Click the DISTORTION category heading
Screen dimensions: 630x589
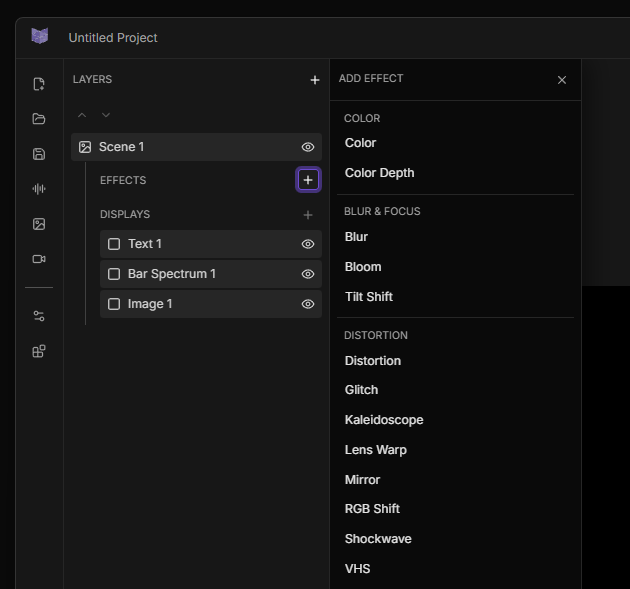click(376, 335)
